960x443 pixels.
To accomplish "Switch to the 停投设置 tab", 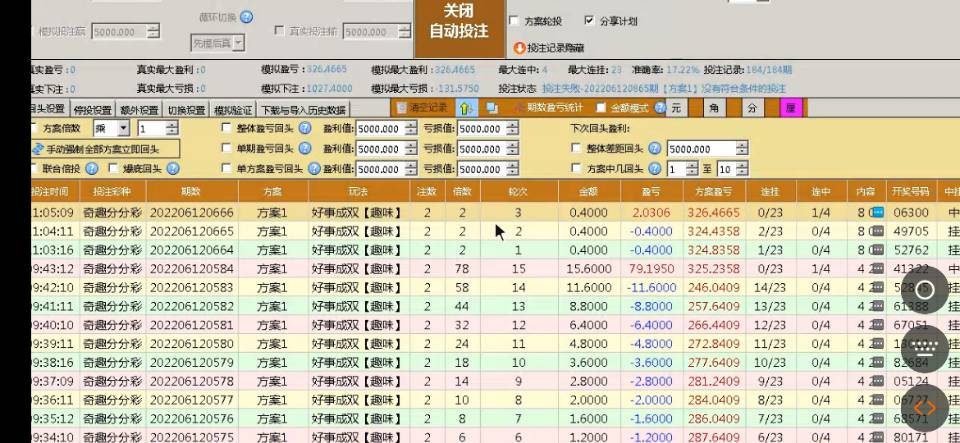I will click(93, 109).
